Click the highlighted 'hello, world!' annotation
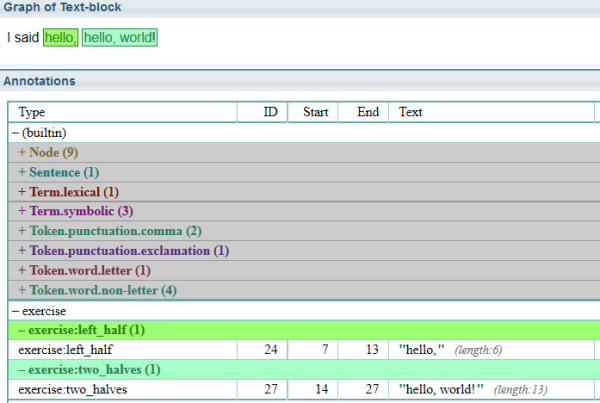This screenshot has width=600, height=403. point(119,38)
